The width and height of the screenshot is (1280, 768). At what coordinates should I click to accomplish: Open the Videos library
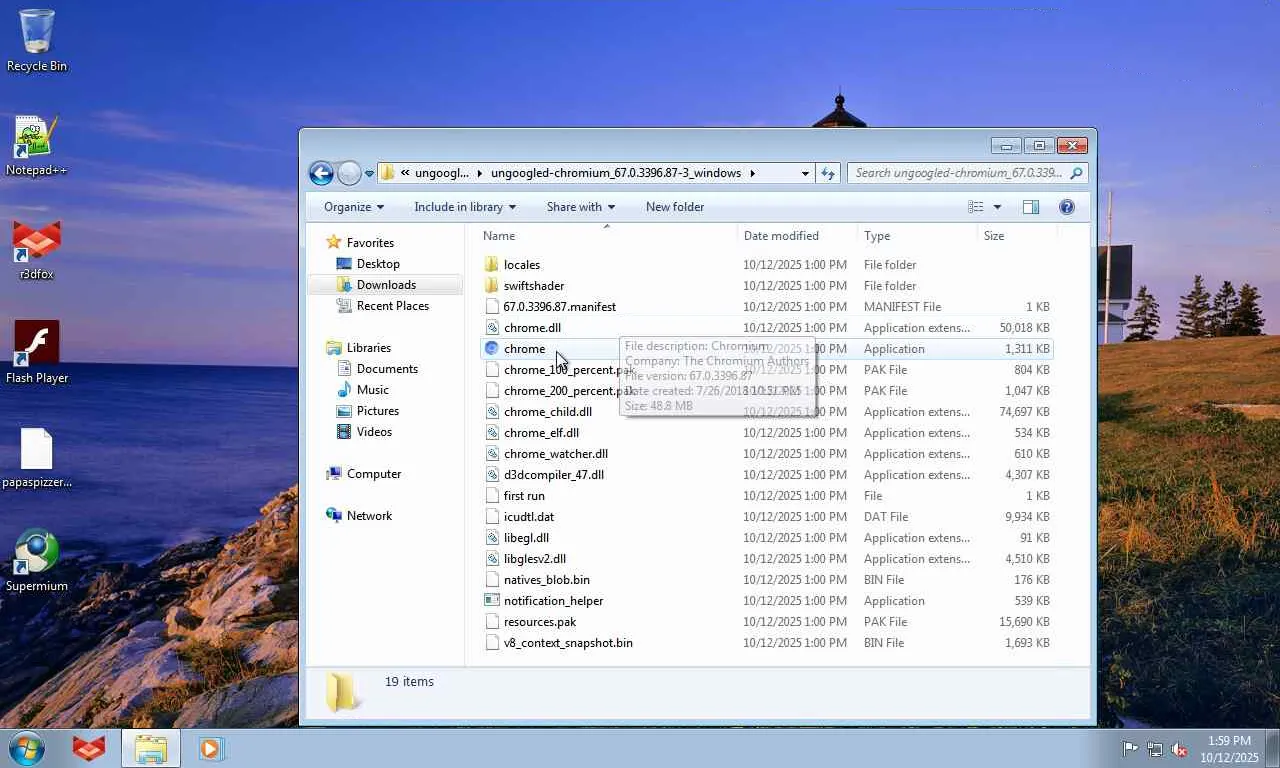374,432
